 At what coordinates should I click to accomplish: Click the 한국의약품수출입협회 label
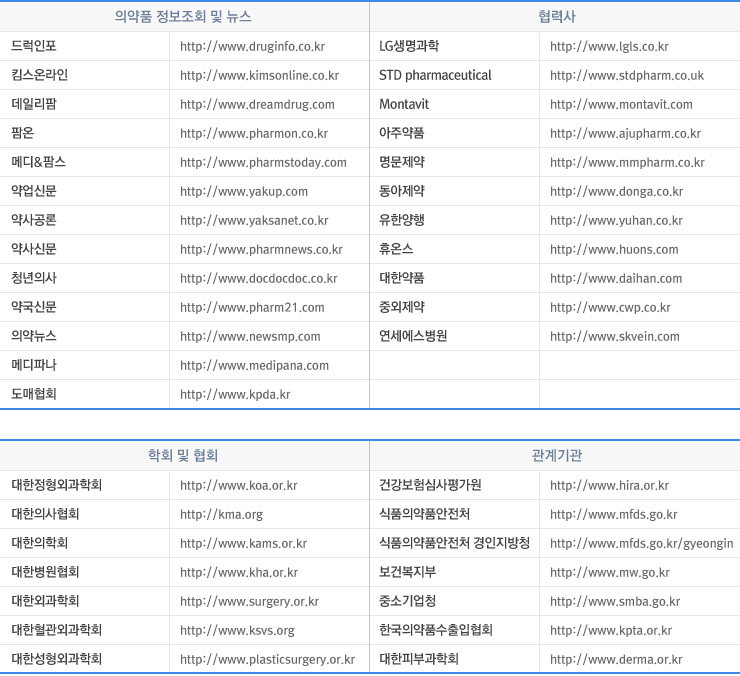(x=436, y=630)
